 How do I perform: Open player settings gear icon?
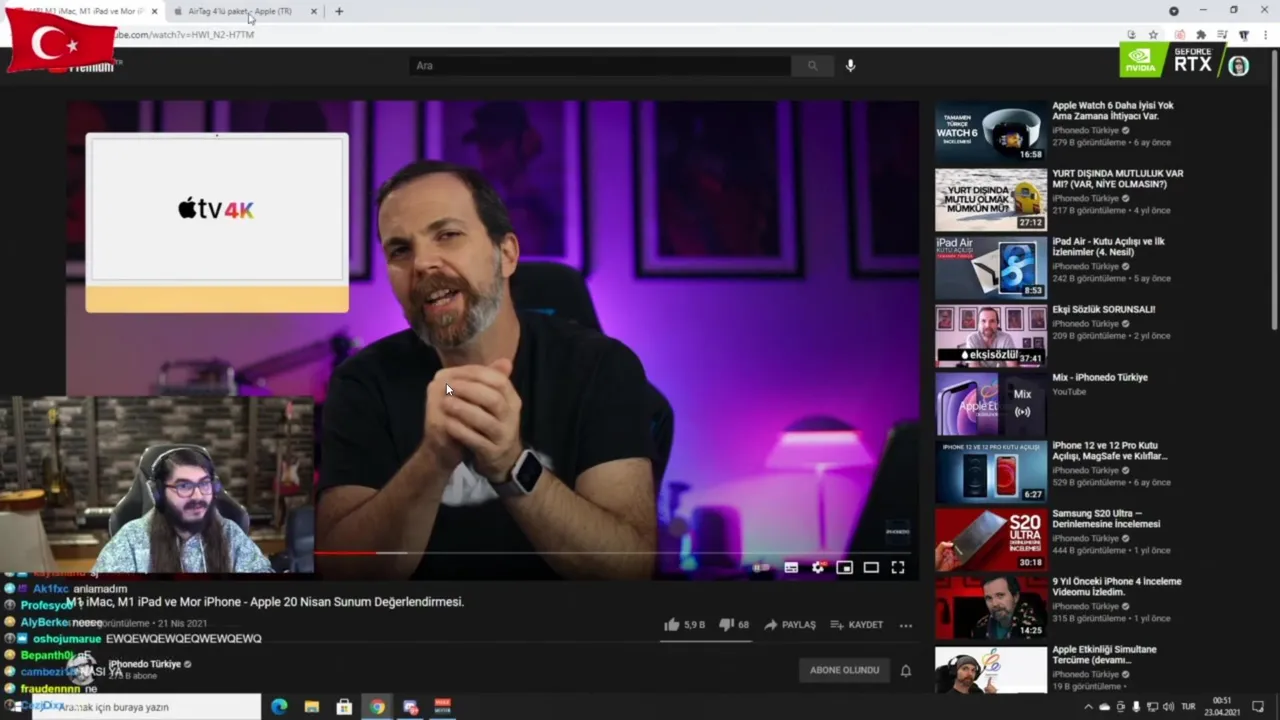[818, 568]
